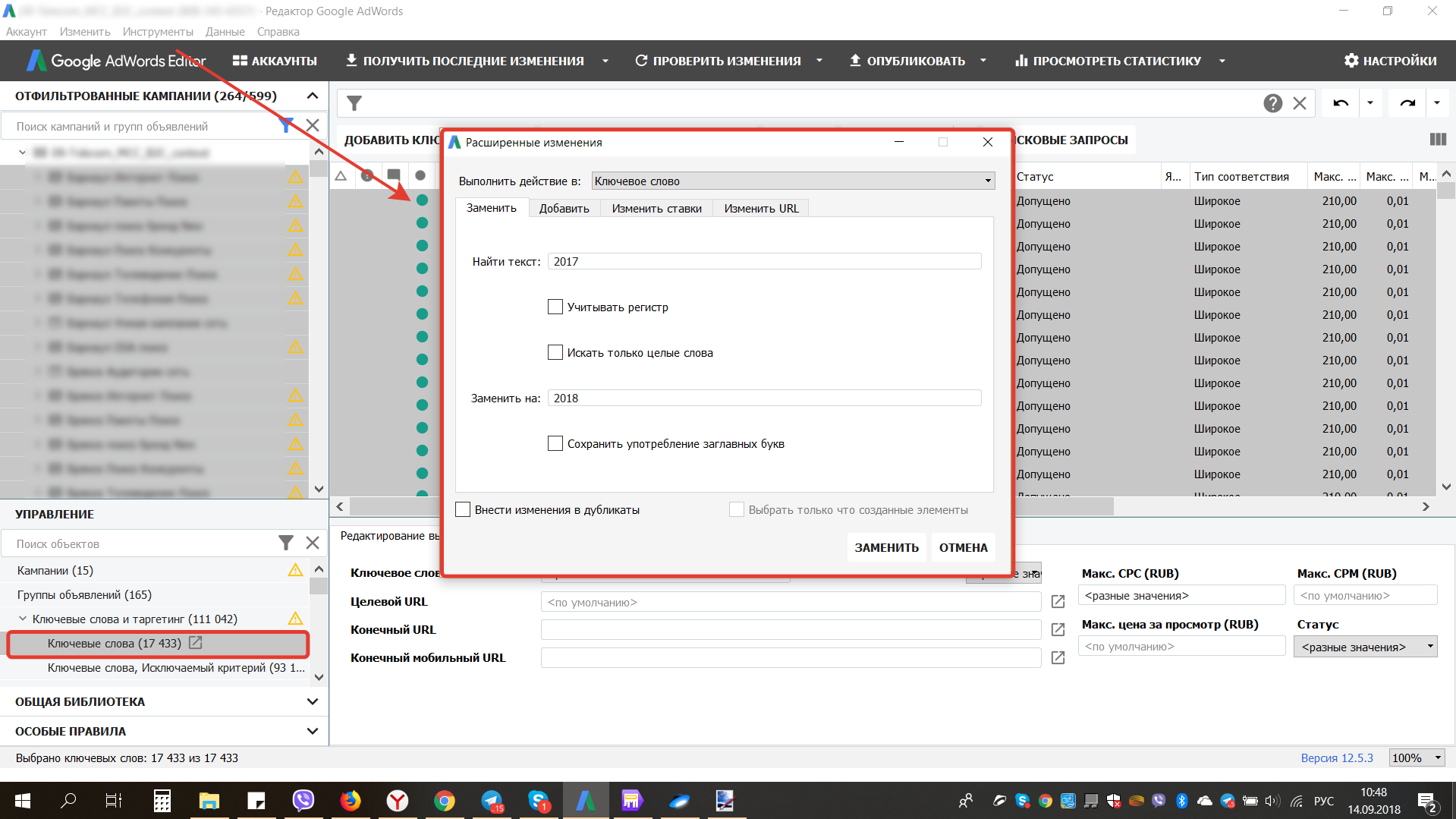
Task: Switch to the Изменить ставки tab
Action: point(656,208)
